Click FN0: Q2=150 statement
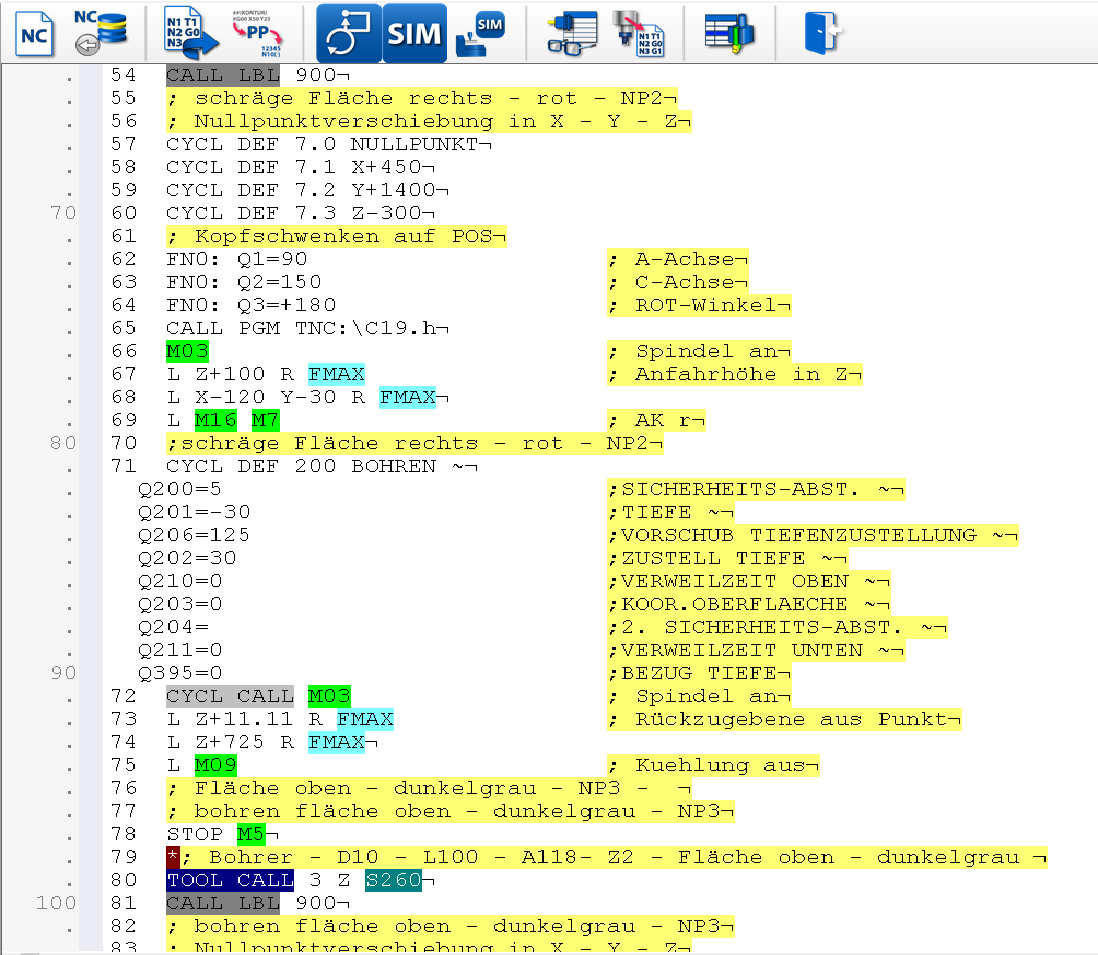Viewport: 1098px width, 955px height. pos(244,282)
